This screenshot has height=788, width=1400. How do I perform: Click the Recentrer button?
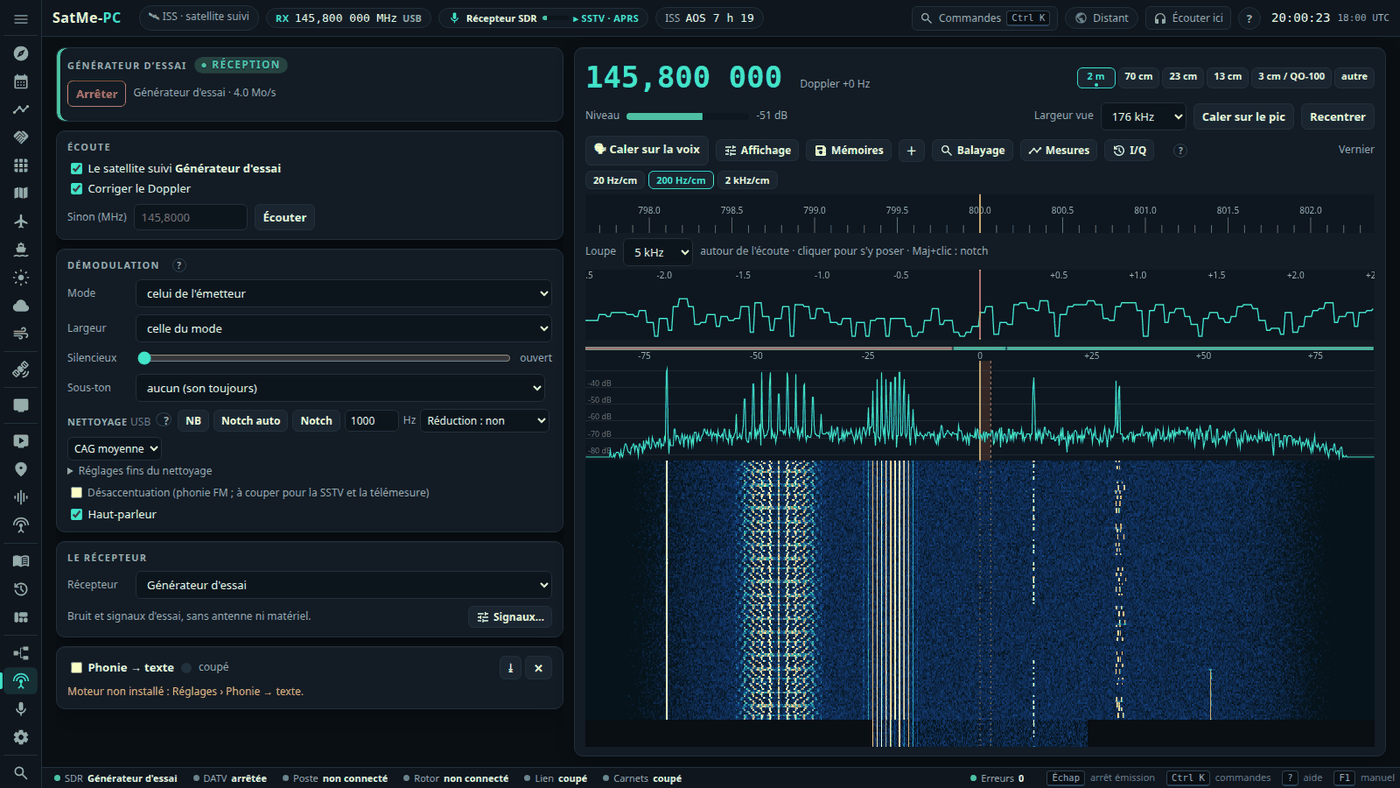[x=1337, y=117]
